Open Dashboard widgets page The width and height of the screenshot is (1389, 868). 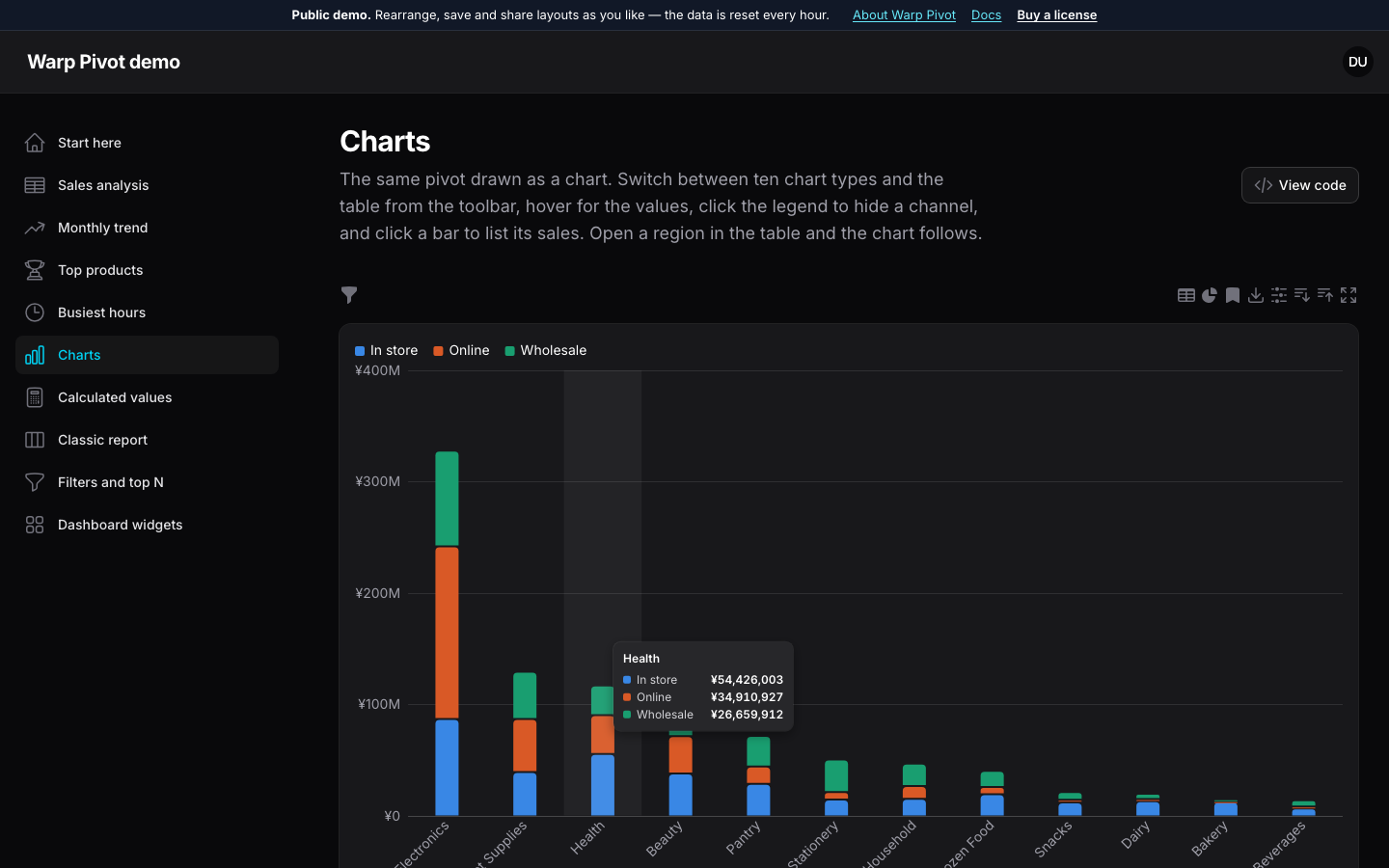(x=147, y=525)
